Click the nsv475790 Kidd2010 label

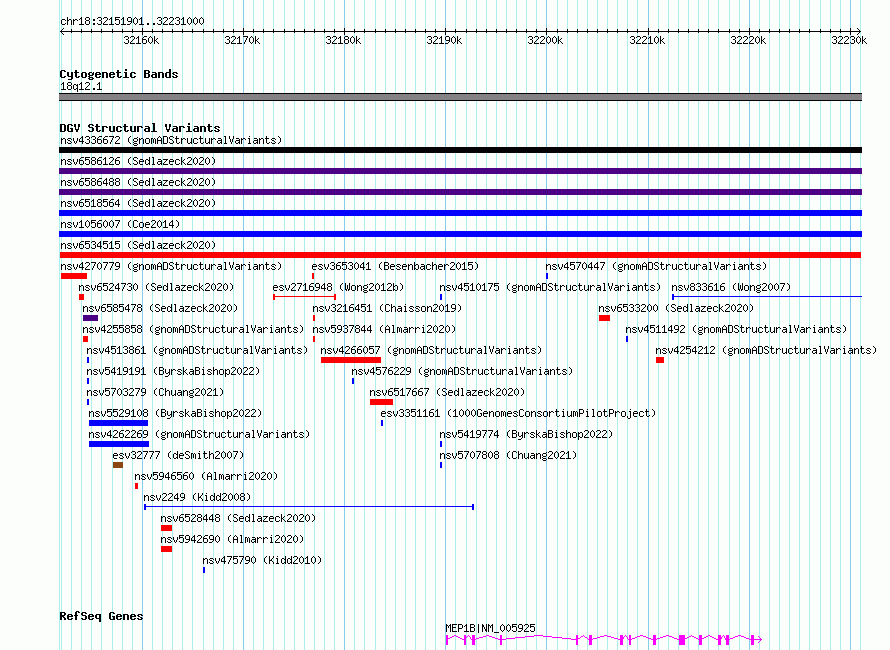262,560
